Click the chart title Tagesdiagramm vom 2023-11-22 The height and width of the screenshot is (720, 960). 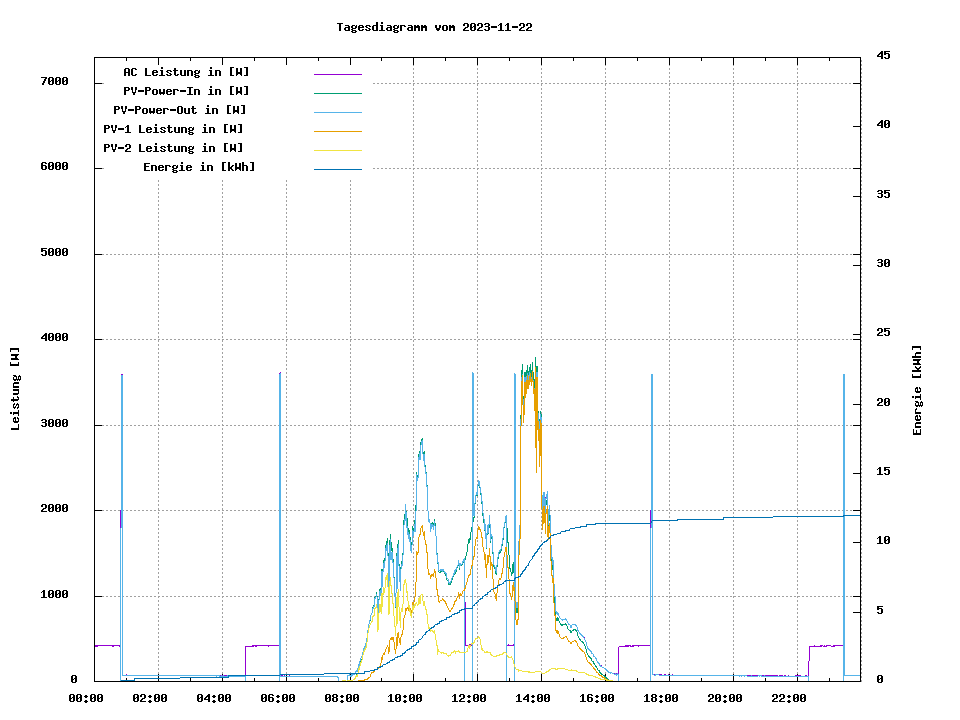pyautogui.click(x=434, y=27)
